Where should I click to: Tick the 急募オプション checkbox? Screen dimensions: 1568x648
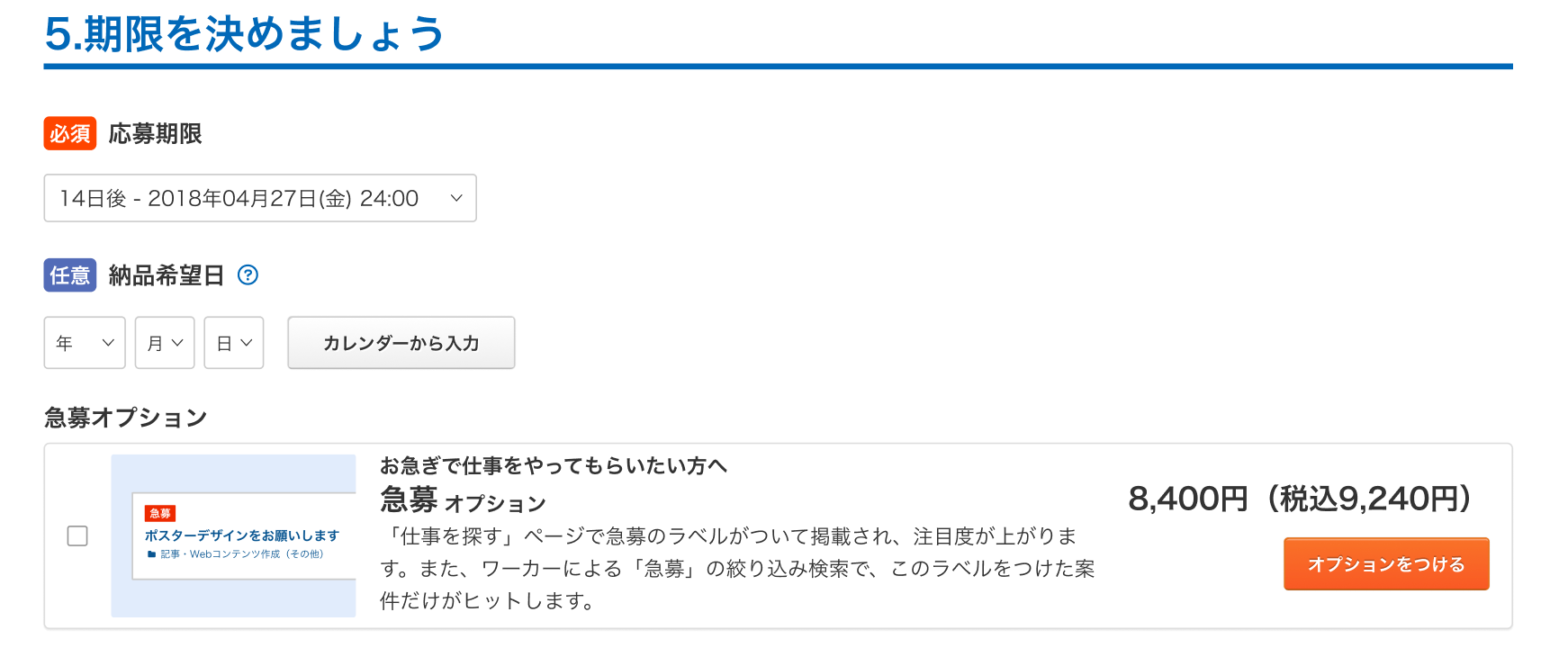click(77, 536)
